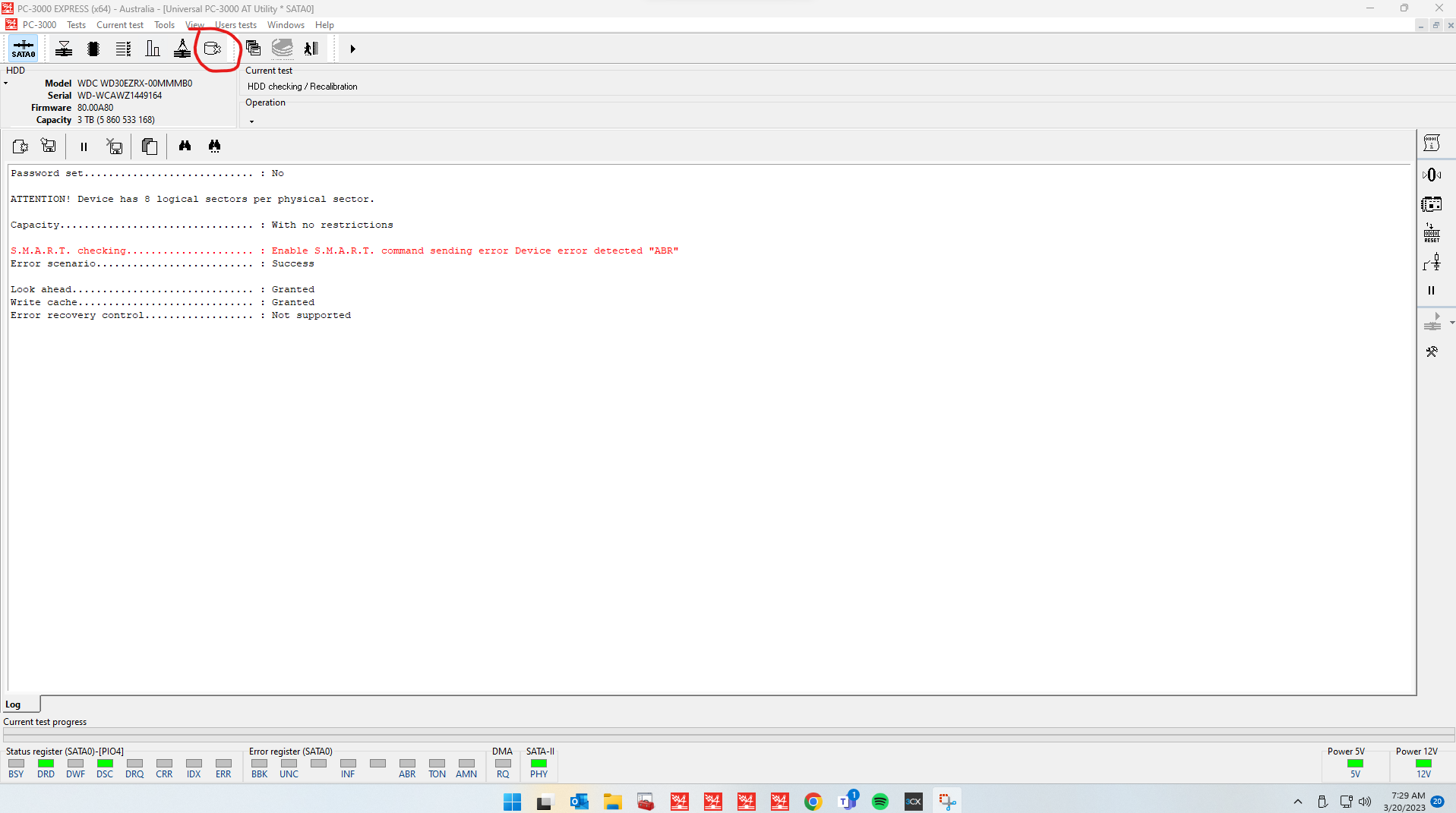Click the circled HDD utility icon in toolbar
This screenshot has height=813, width=1456.
(213, 49)
